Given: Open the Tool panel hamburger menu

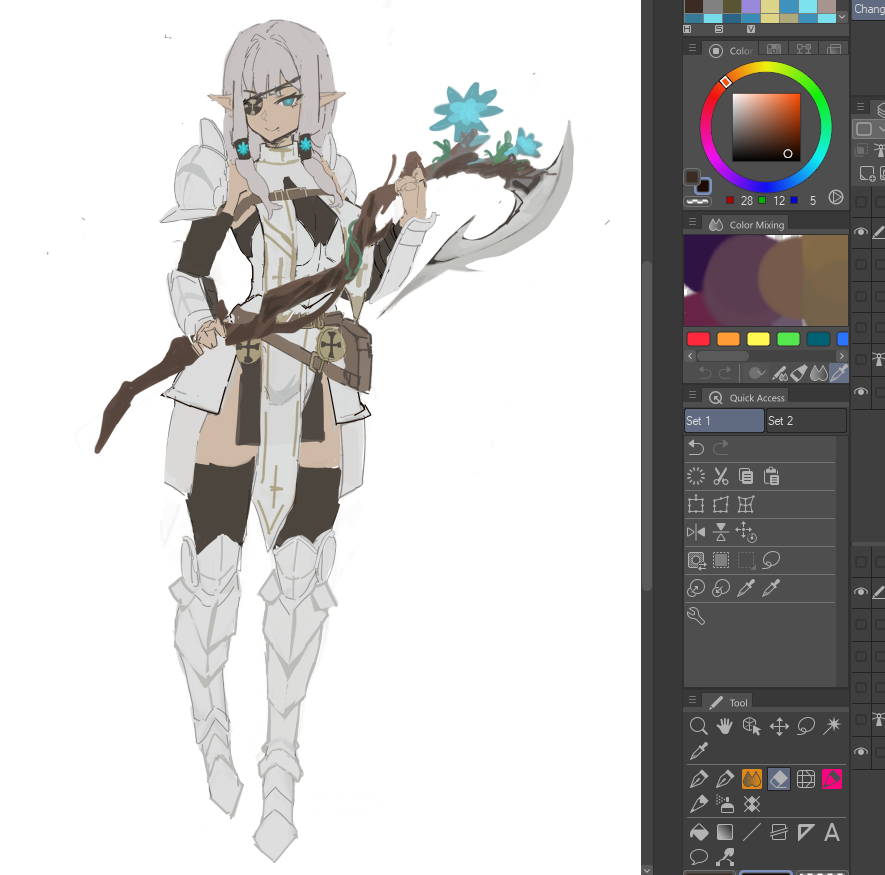Looking at the screenshot, I should pyautogui.click(x=692, y=700).
